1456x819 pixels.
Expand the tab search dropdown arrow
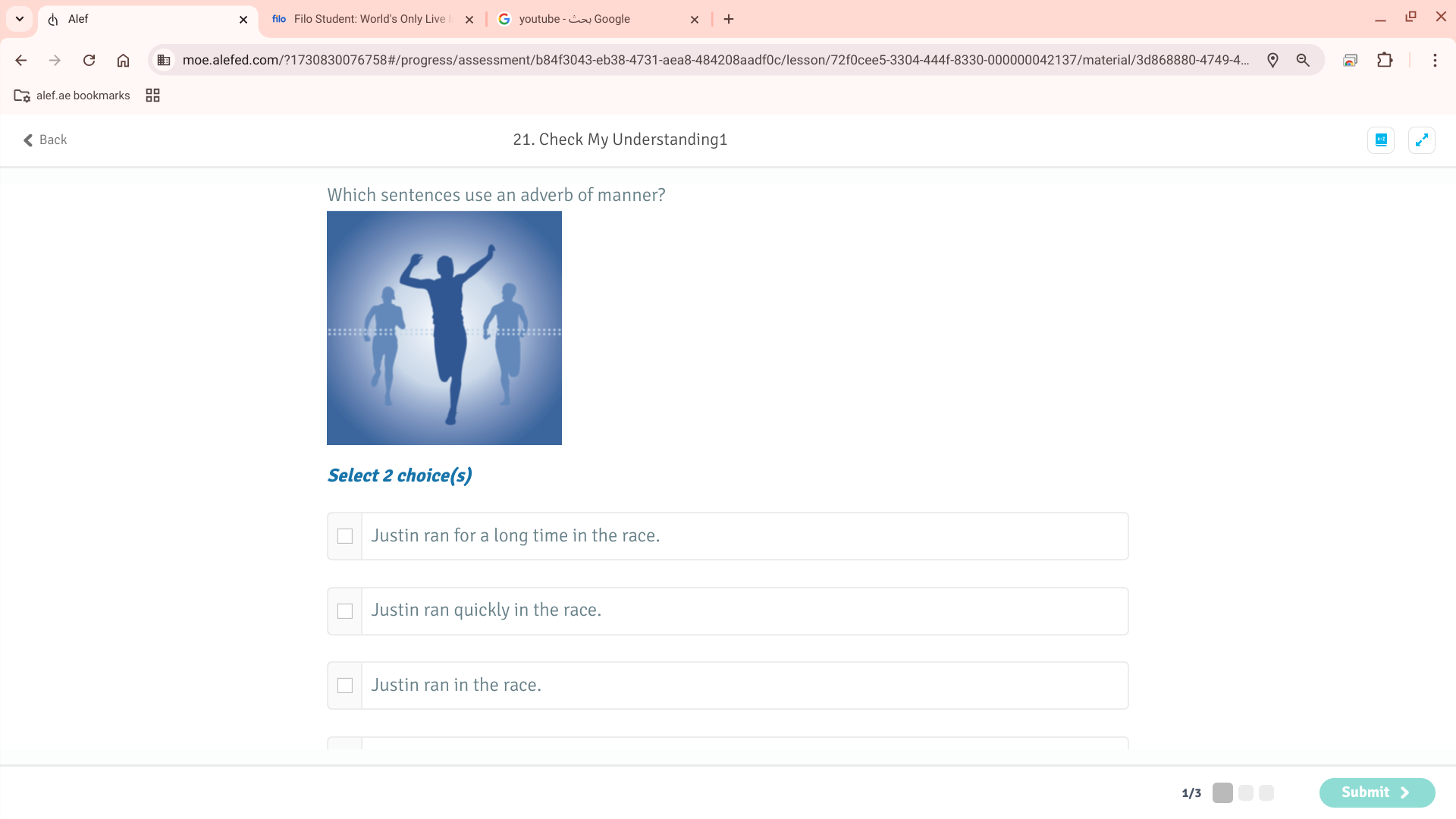click(x=20, y=19)
